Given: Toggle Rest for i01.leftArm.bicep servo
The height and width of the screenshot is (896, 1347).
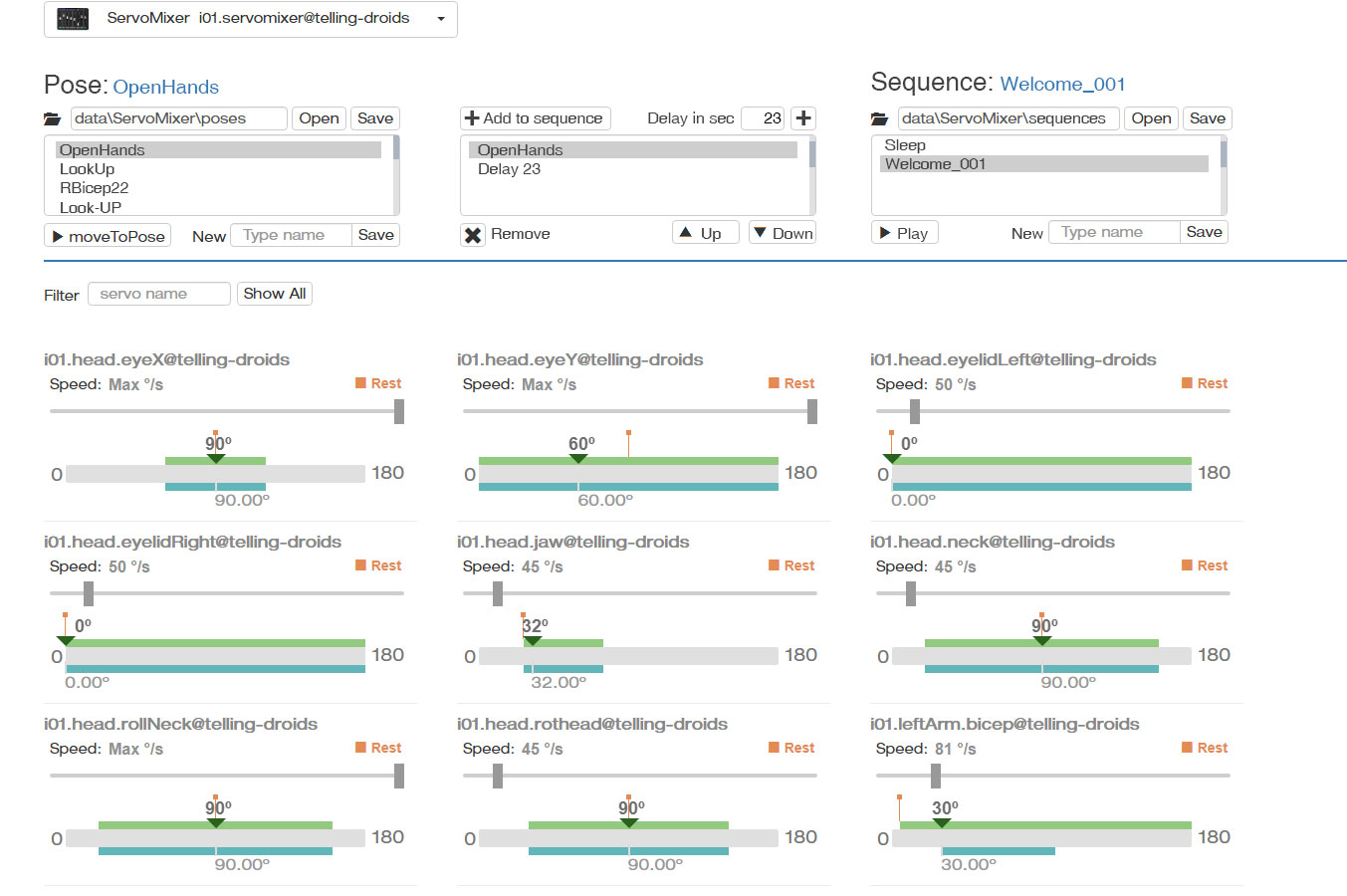Looking at the screenshot, I should tap(1205, 748).
